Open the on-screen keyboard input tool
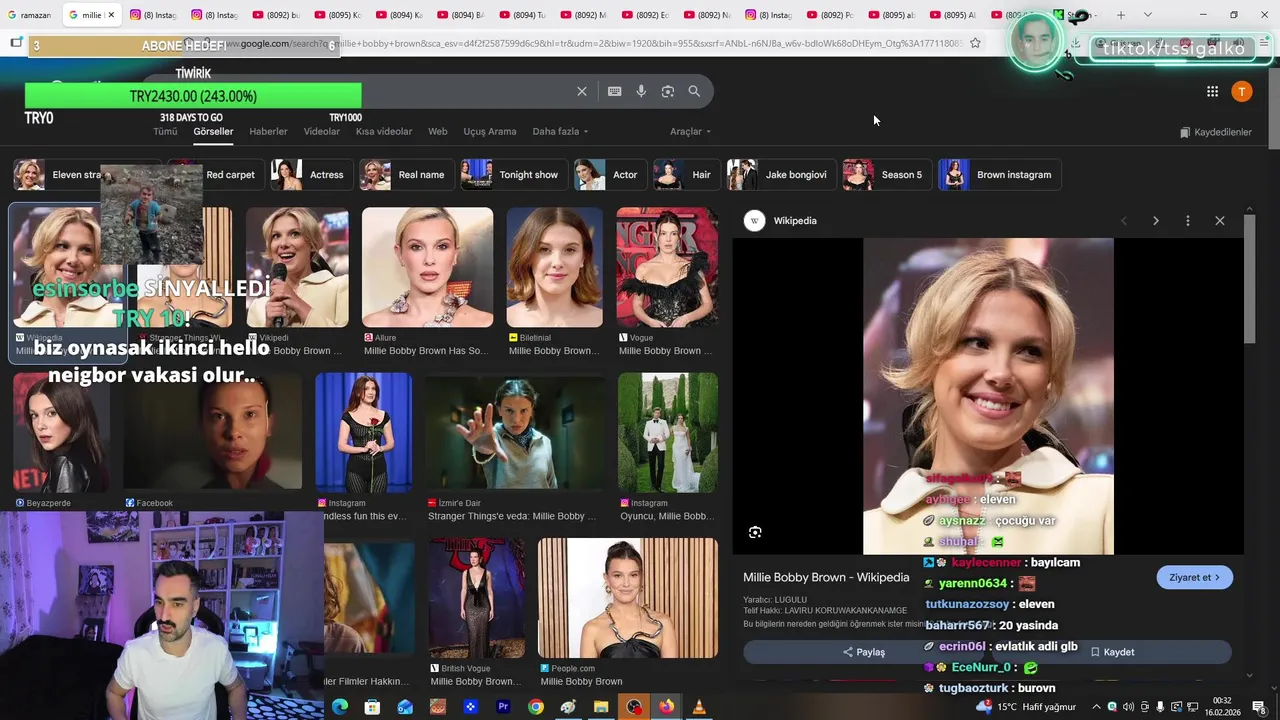 (x=614, y=91)
